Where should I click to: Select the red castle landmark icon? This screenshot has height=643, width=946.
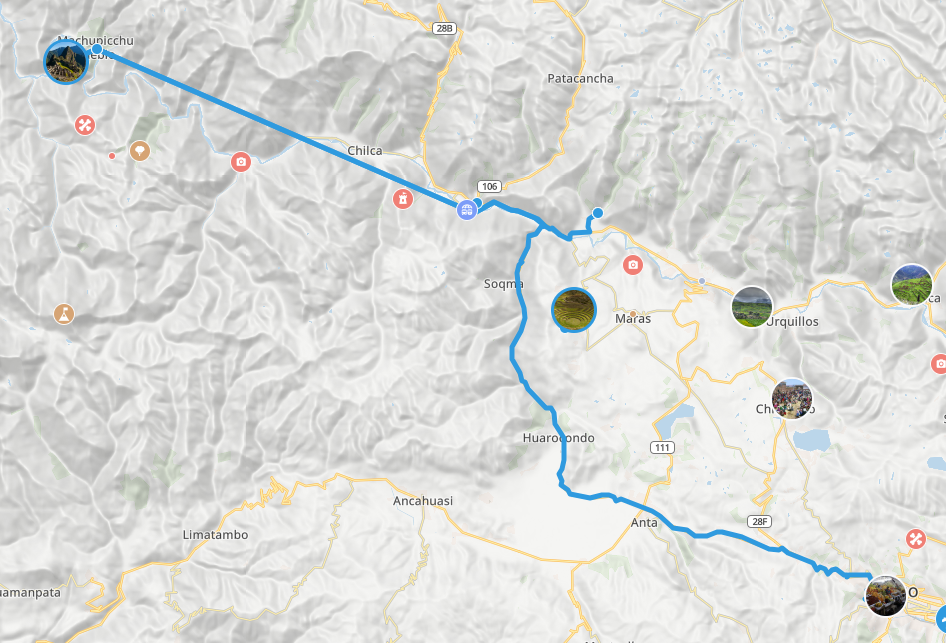[x=403, y=198]
